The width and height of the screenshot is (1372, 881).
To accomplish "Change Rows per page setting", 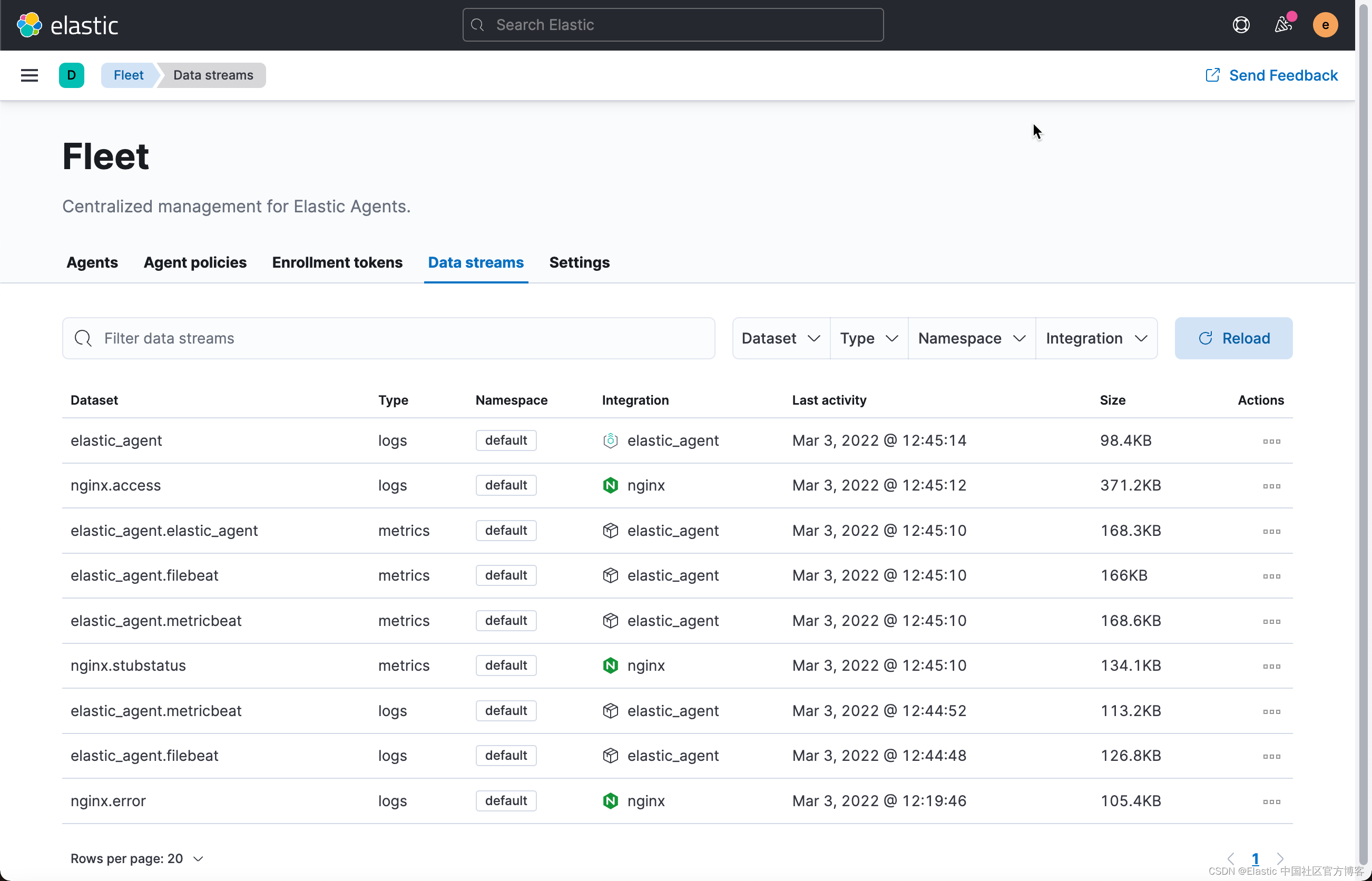I will point(136,859).
